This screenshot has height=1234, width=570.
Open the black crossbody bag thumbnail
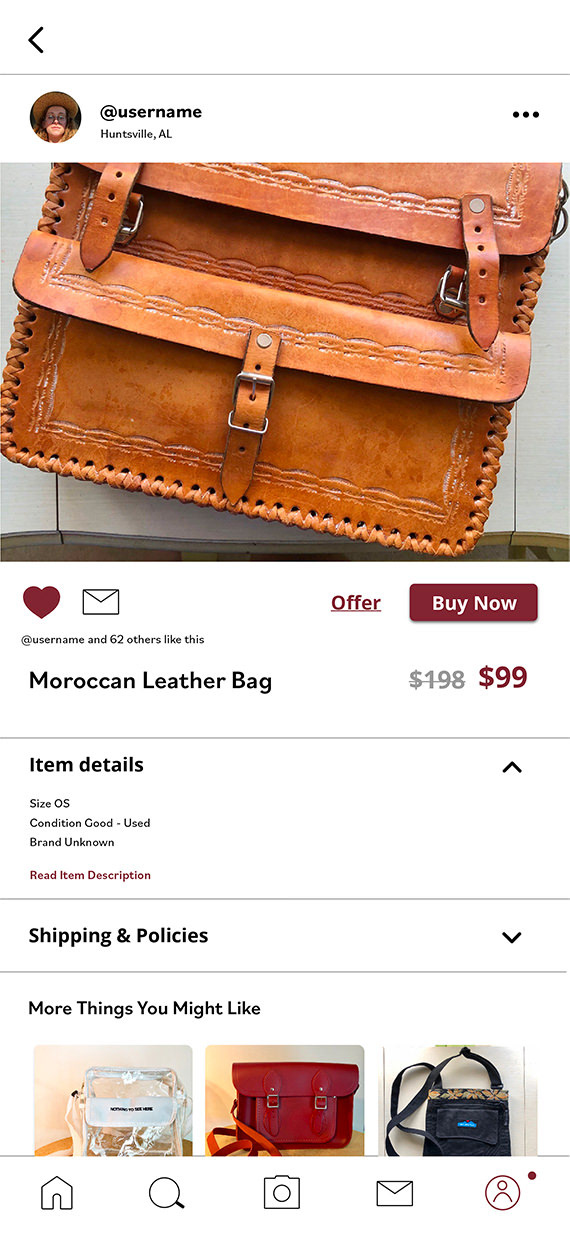coord(460,1100)
